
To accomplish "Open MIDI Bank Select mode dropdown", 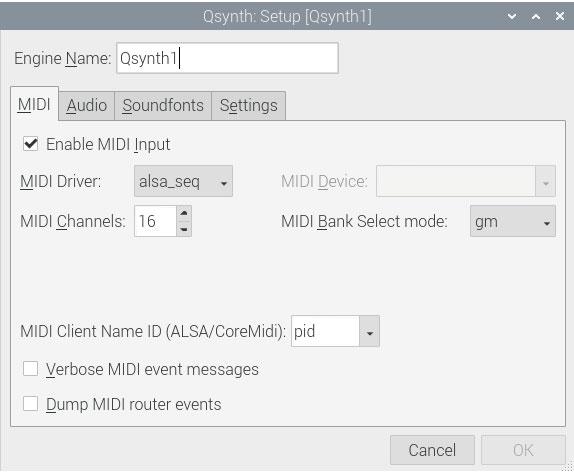I will (512, 221).
